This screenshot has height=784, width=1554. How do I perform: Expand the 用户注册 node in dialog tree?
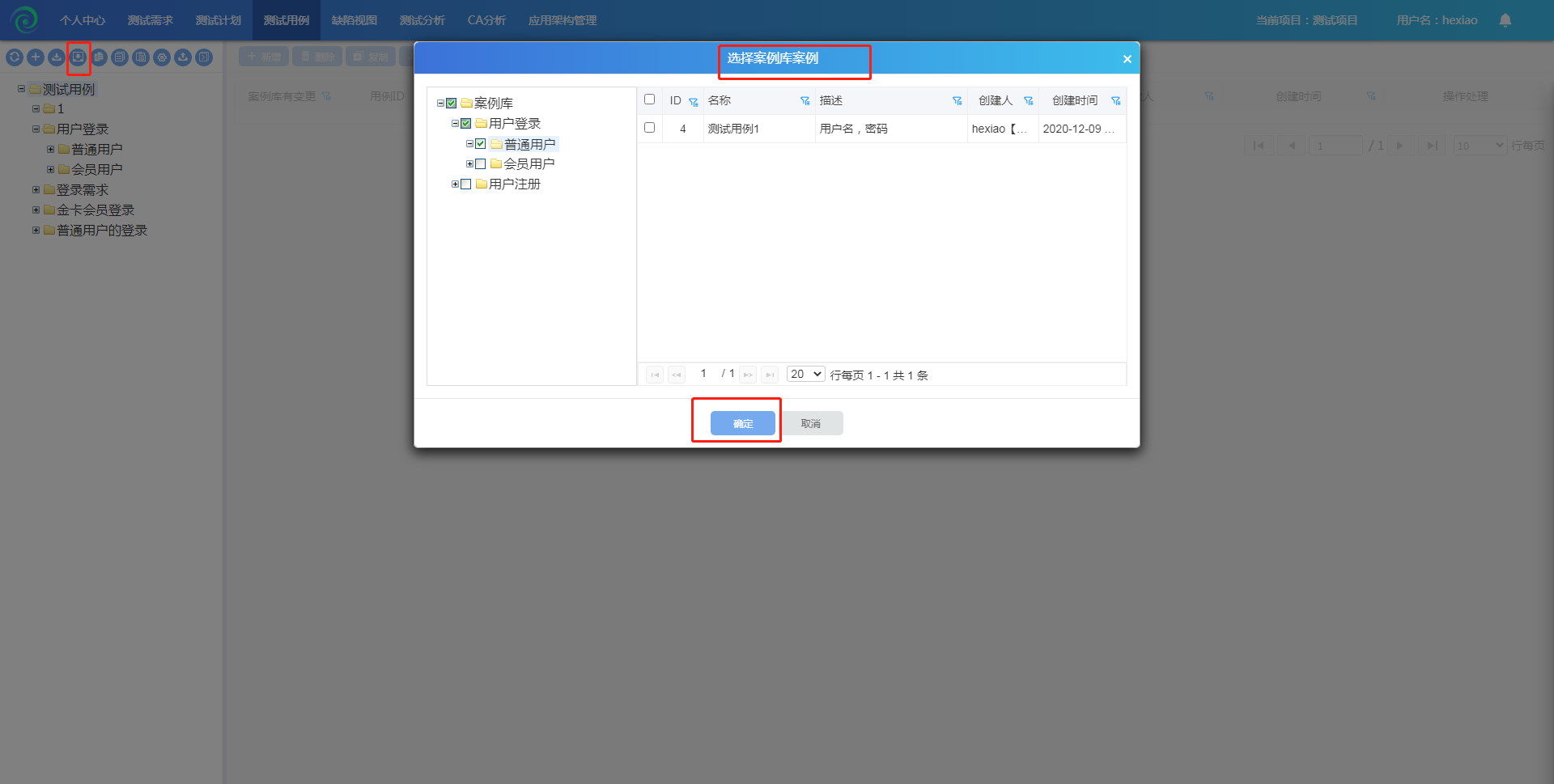(455, 184)
